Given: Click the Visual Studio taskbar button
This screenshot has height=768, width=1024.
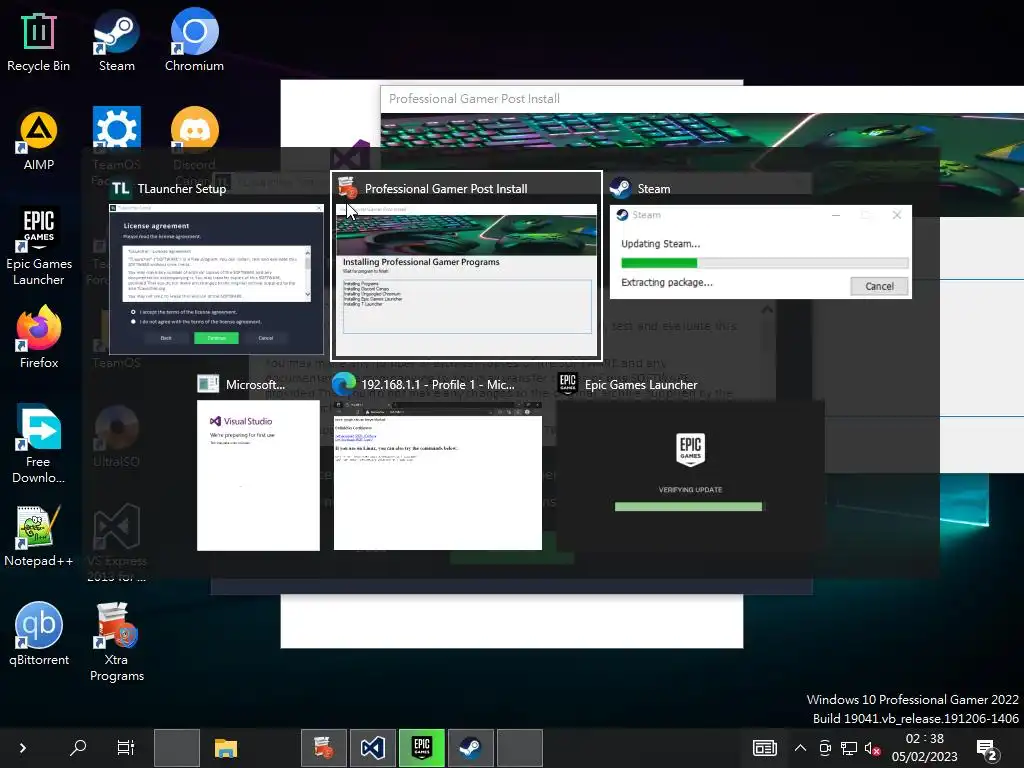Looking at the screenshot, I should pyautogui.click(x=372, y=748).
